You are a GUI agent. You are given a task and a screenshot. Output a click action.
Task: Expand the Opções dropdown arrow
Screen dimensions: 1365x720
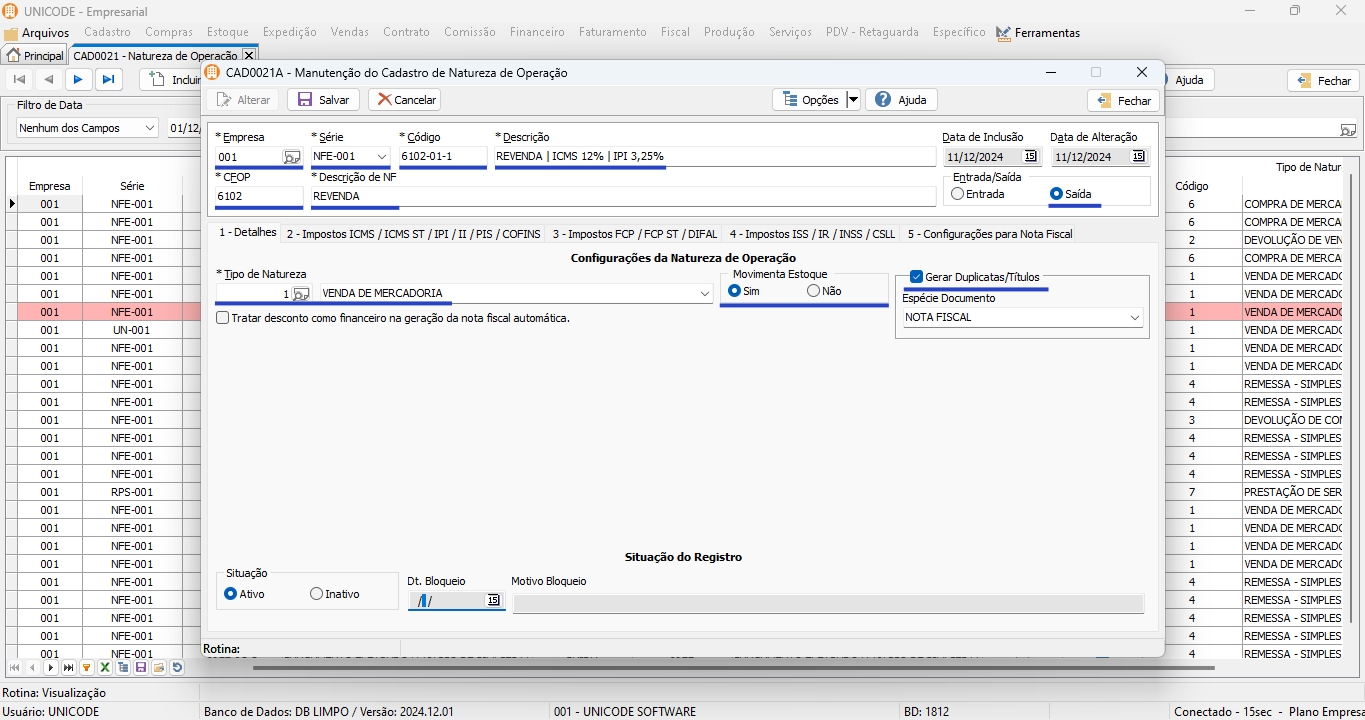pos(853,100)
